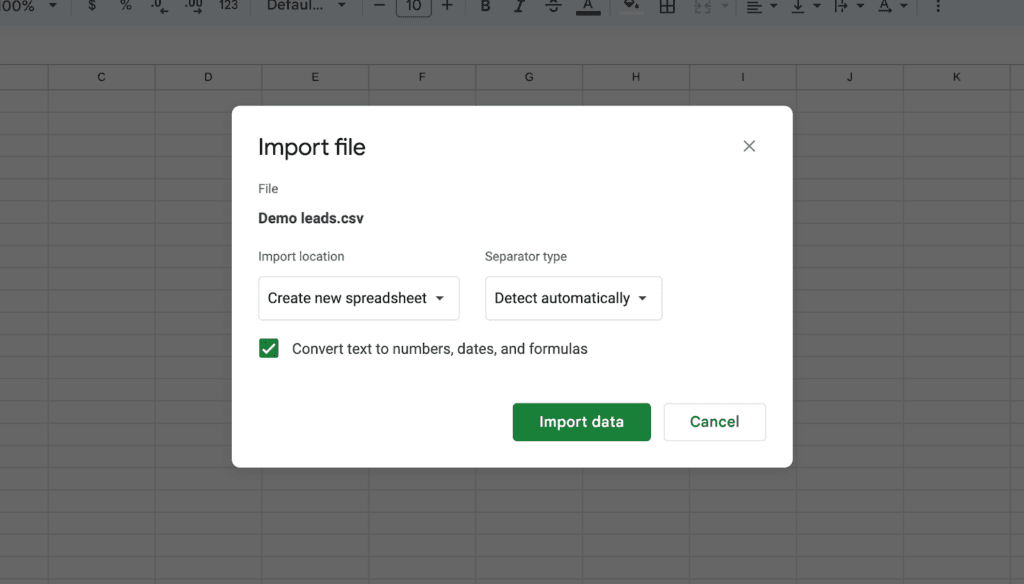Toggle strikethrough formatting
The width and height of the screenshot is (1024, 584).
[x=553, y=7]
